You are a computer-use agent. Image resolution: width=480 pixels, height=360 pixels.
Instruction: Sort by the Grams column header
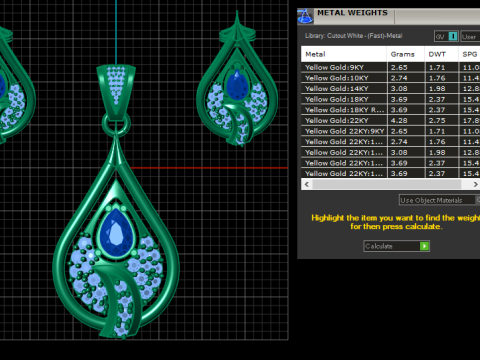point(406,54)
